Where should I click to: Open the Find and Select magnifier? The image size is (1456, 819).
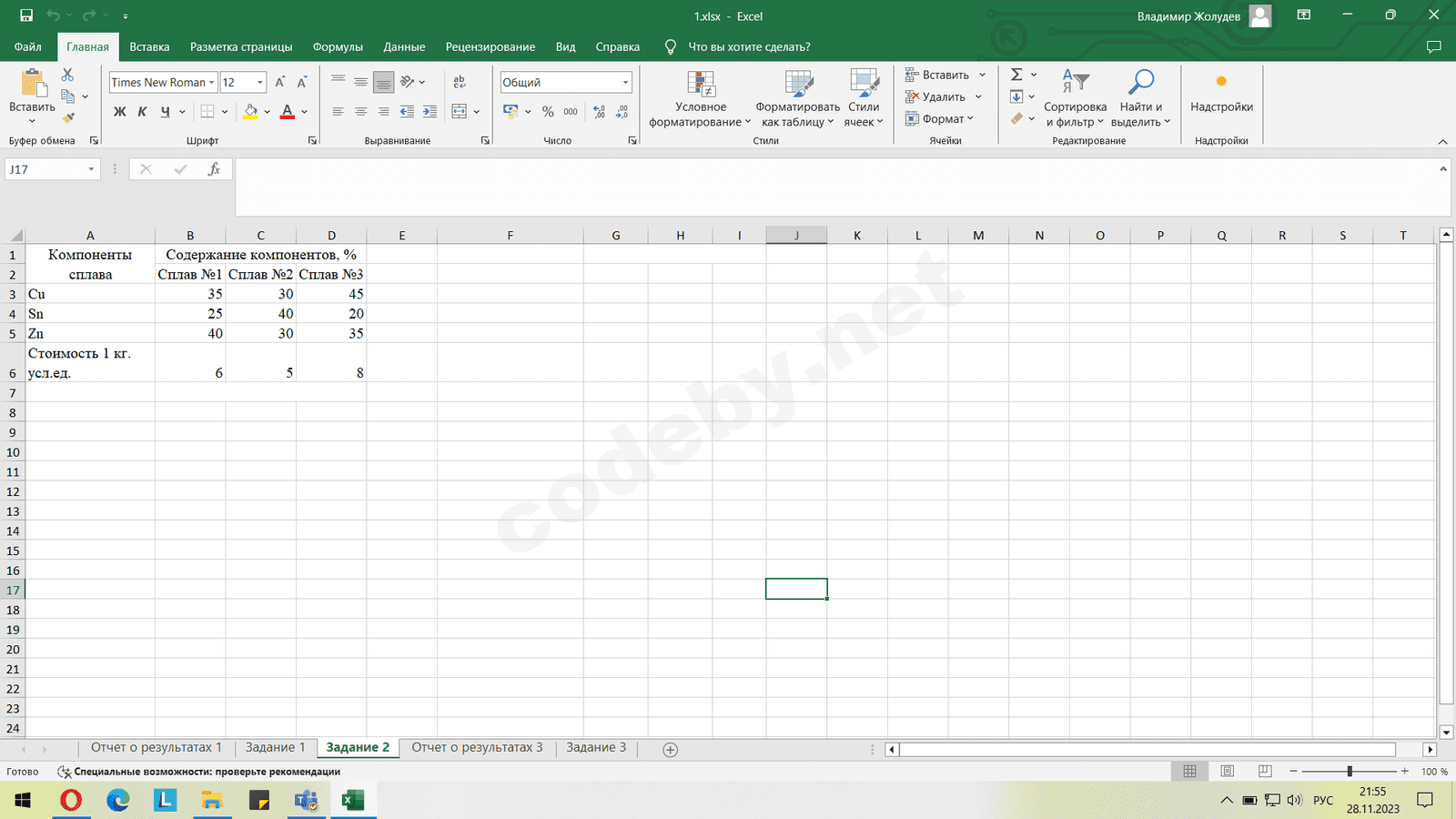point(1140,83)
